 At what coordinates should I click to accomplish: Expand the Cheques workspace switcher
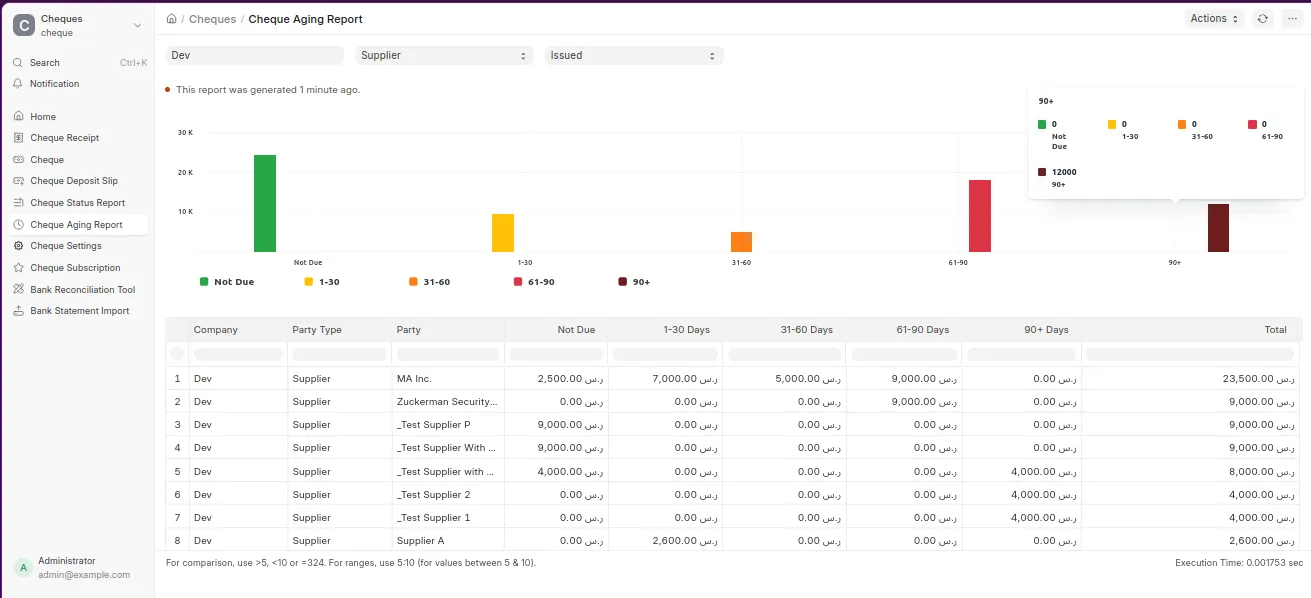(x=77, y=25)
